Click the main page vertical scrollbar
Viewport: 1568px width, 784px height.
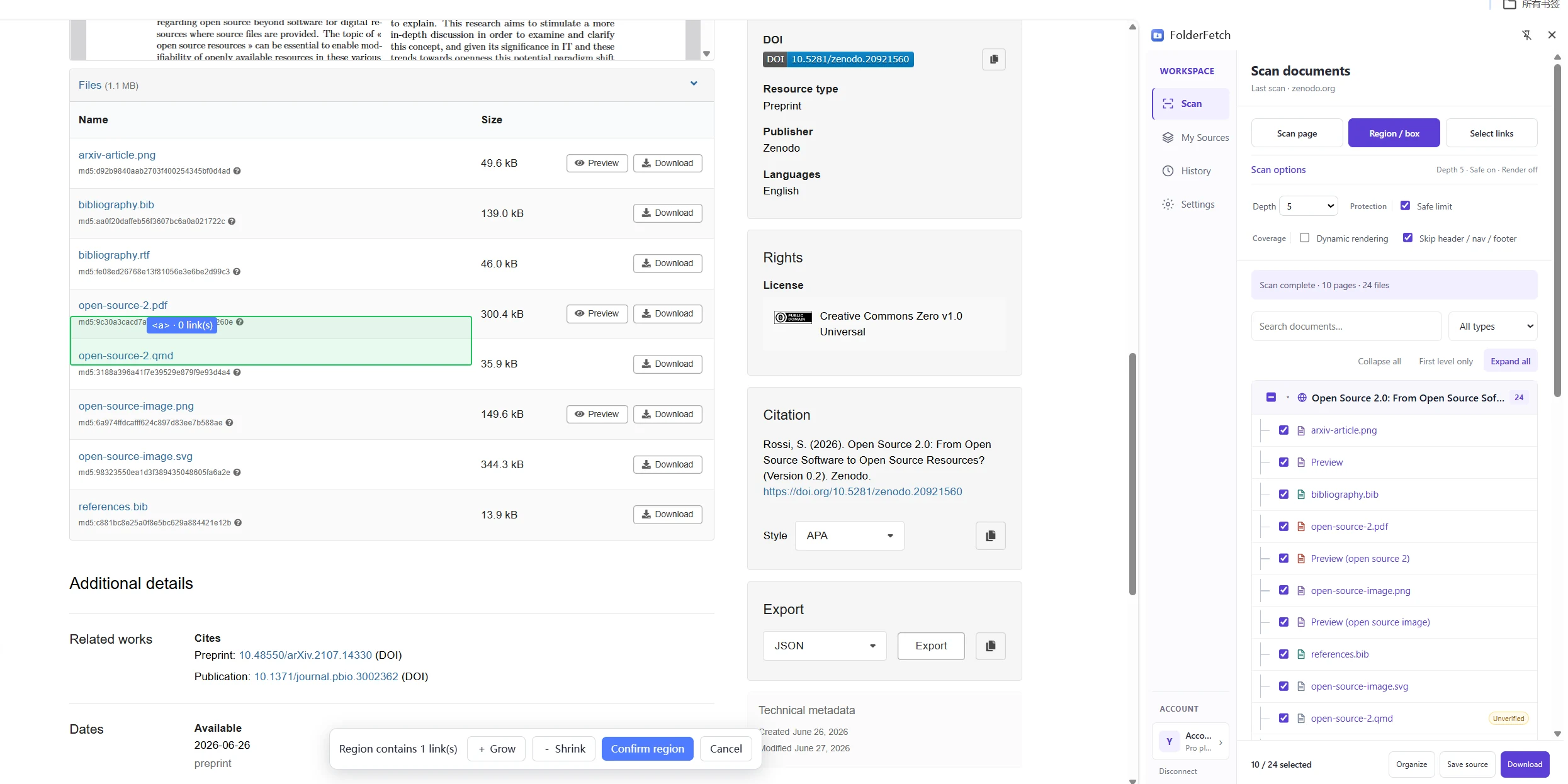click(x=1132, y=473)
